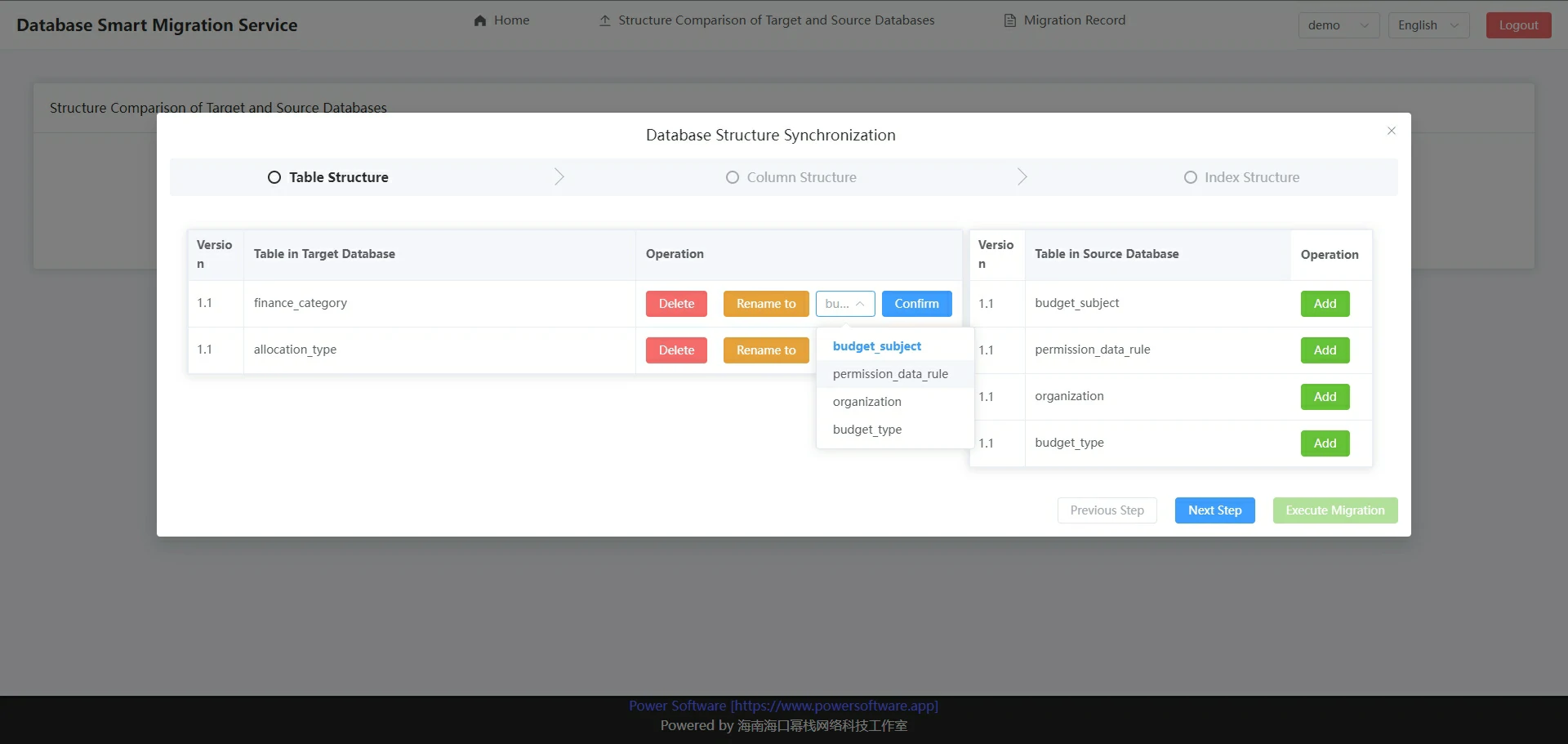Open the English language dropdown
This screenshot has height=744, width=1568.
pos(1428,25)
